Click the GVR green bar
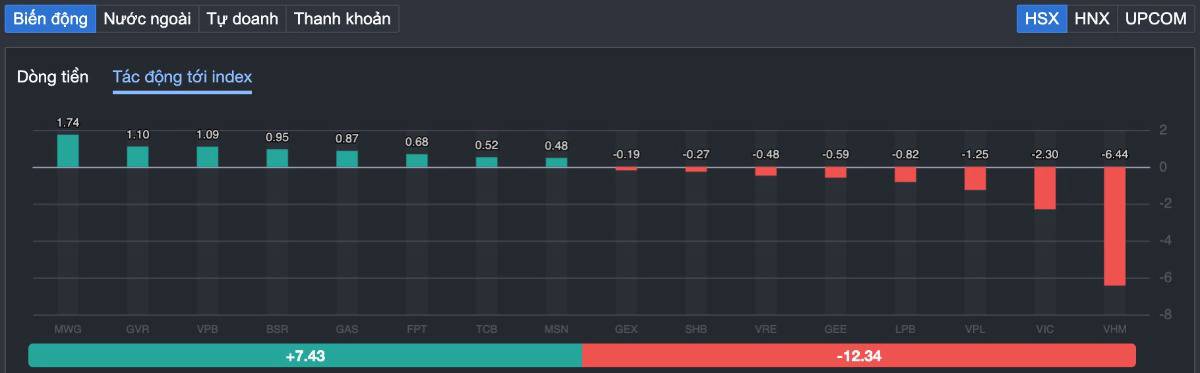1200x373 pixels. pyautogui.click(x=137, y=157)
